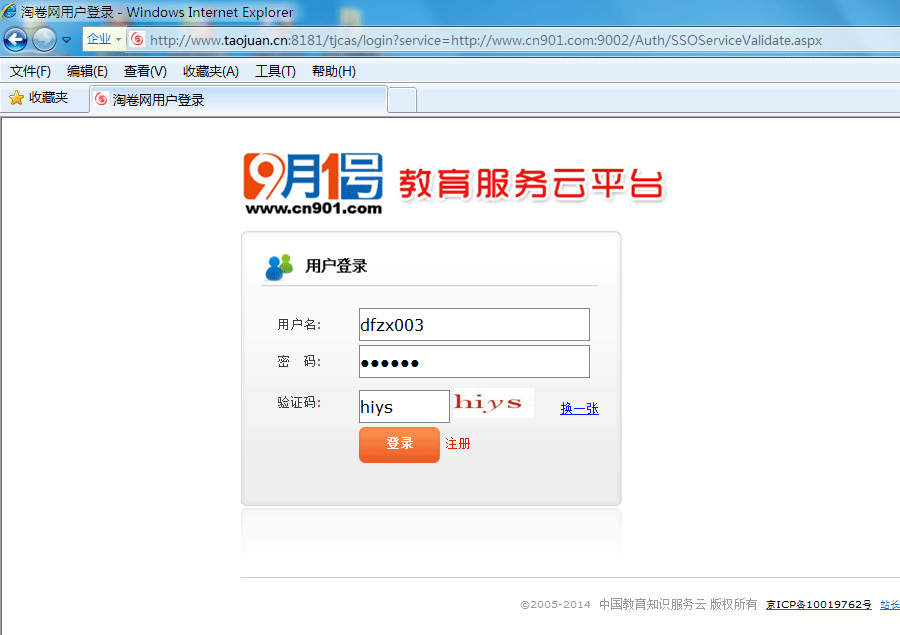
Task: Open the recent pages dropdown arrow
Action: click(x=67, y=40)
